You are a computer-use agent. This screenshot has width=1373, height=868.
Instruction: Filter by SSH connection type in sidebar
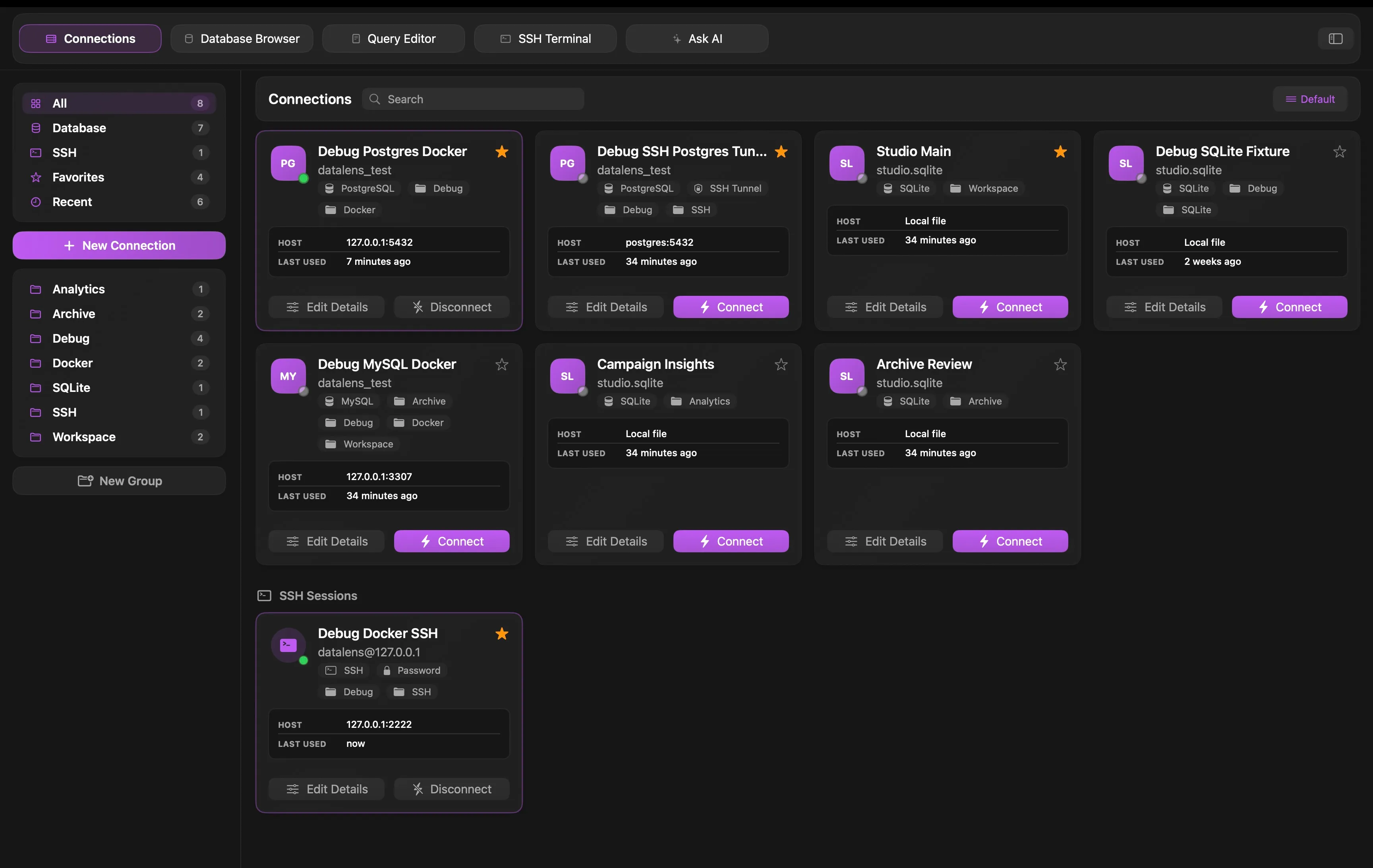coord(119,153)
